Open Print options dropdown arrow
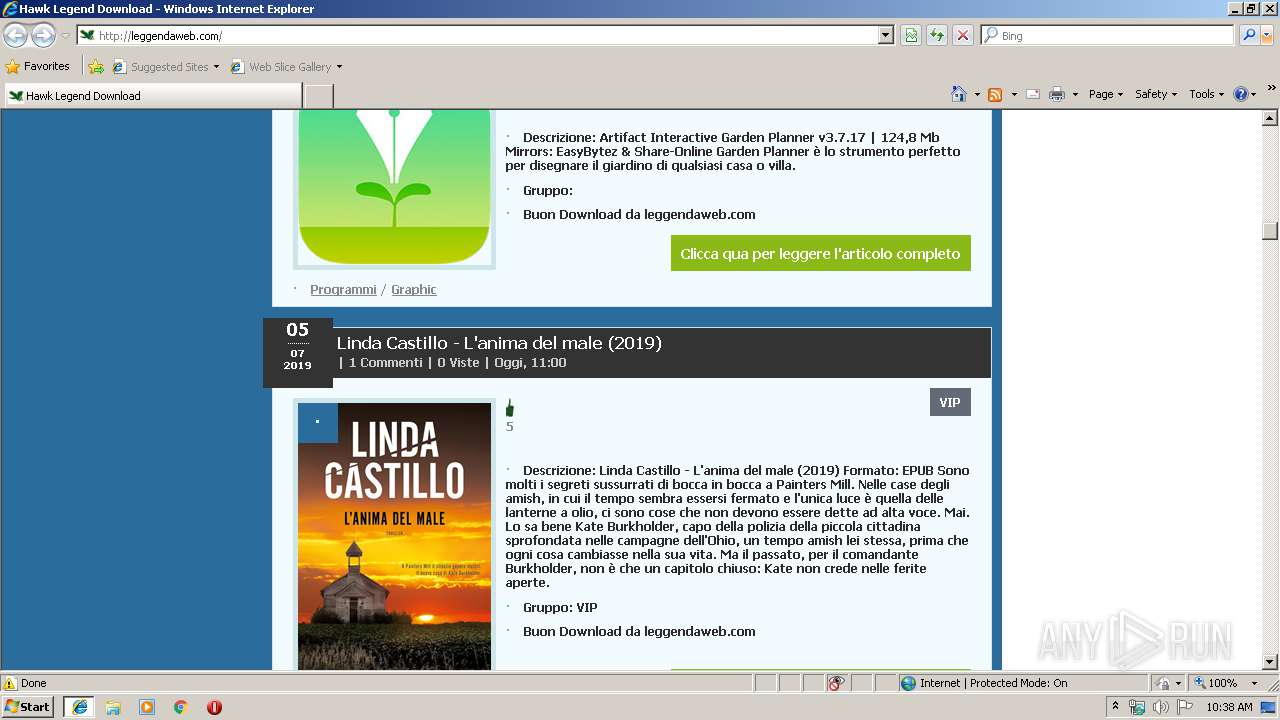The image size is (1280, 720). (1075, 94)
